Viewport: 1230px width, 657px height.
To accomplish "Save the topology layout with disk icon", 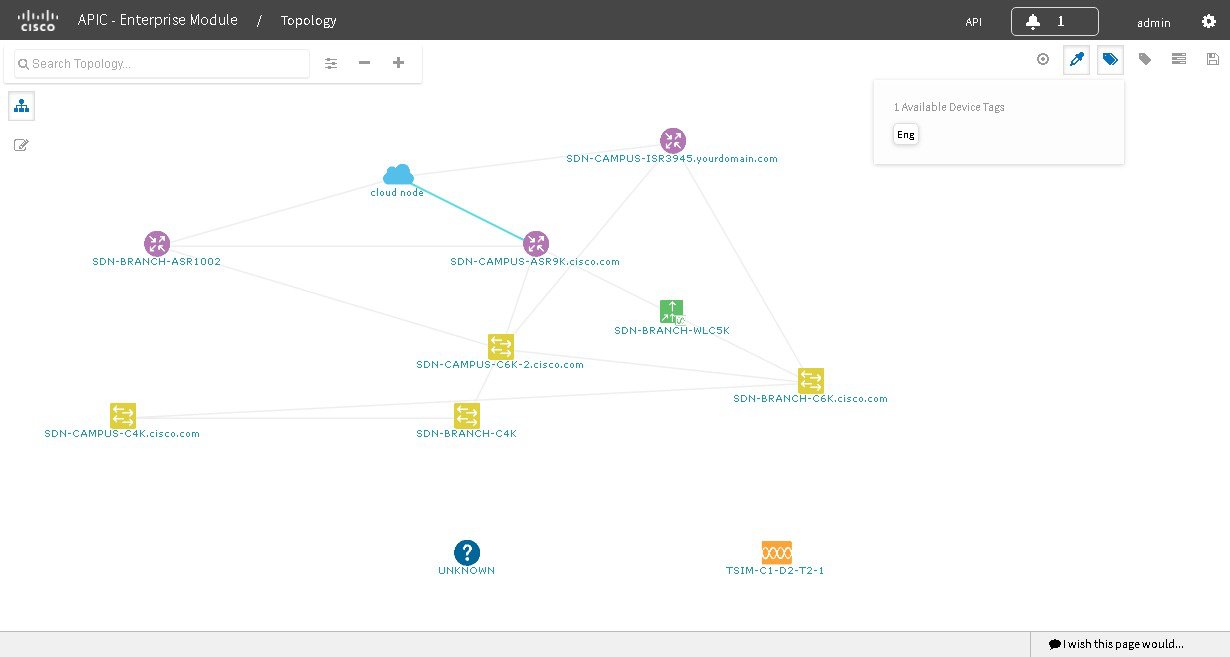I will 1213,59.
